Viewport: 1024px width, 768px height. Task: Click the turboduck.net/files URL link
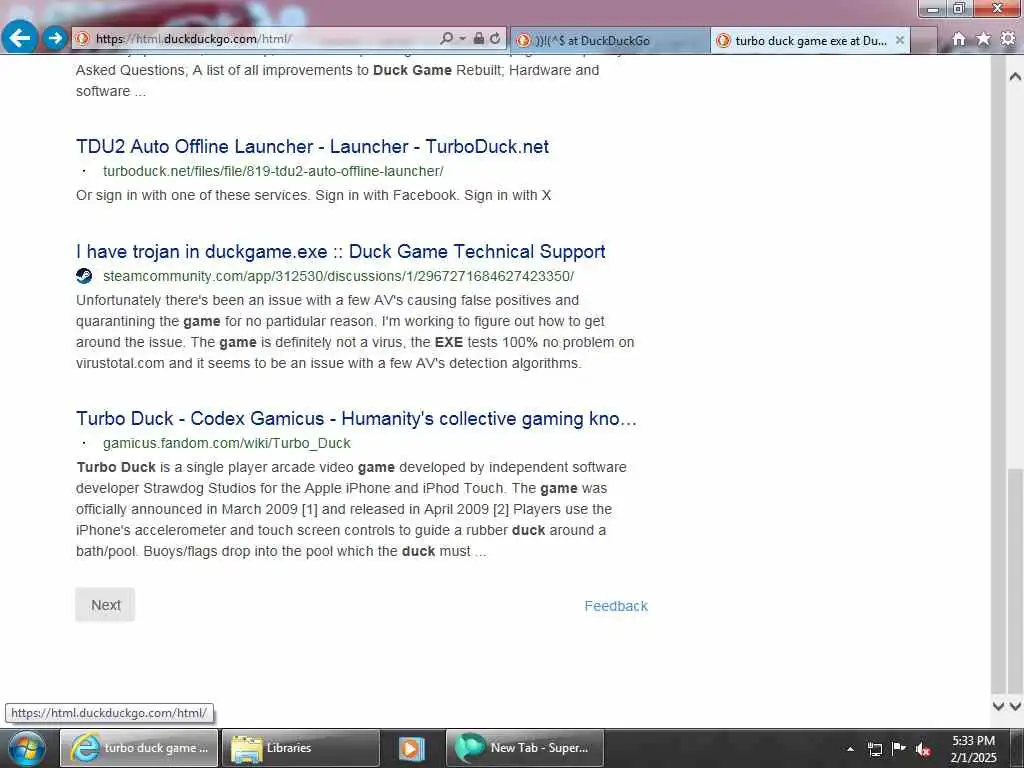(x=273, y=171)
